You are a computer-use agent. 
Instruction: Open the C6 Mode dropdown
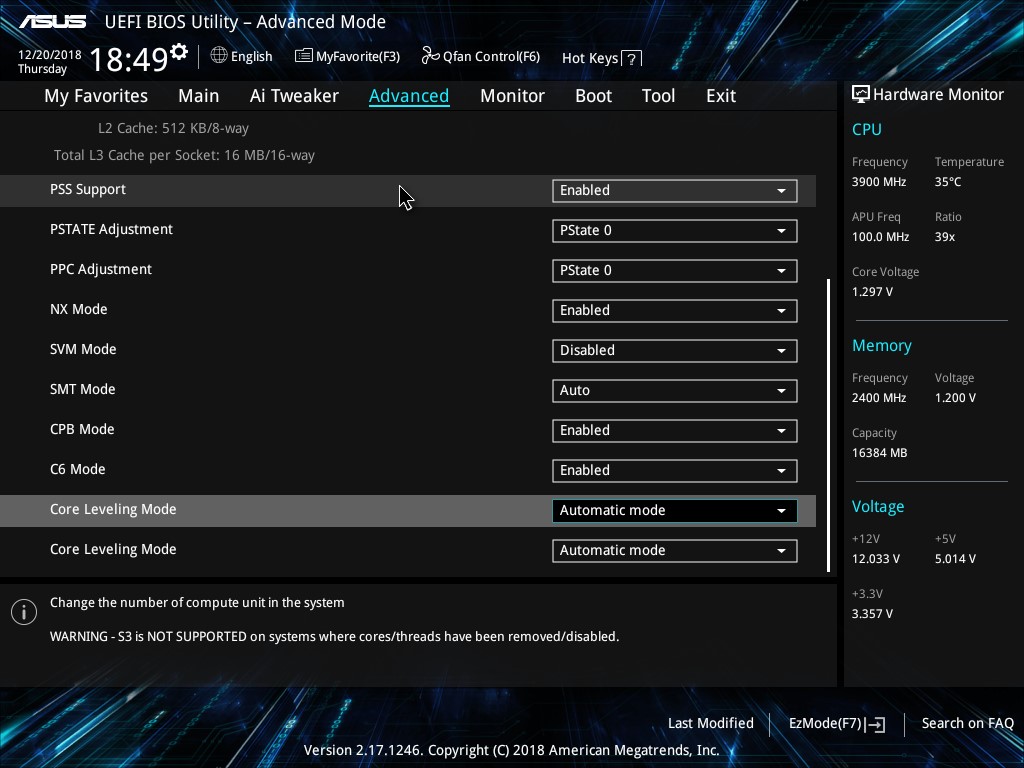click(675, 470)
